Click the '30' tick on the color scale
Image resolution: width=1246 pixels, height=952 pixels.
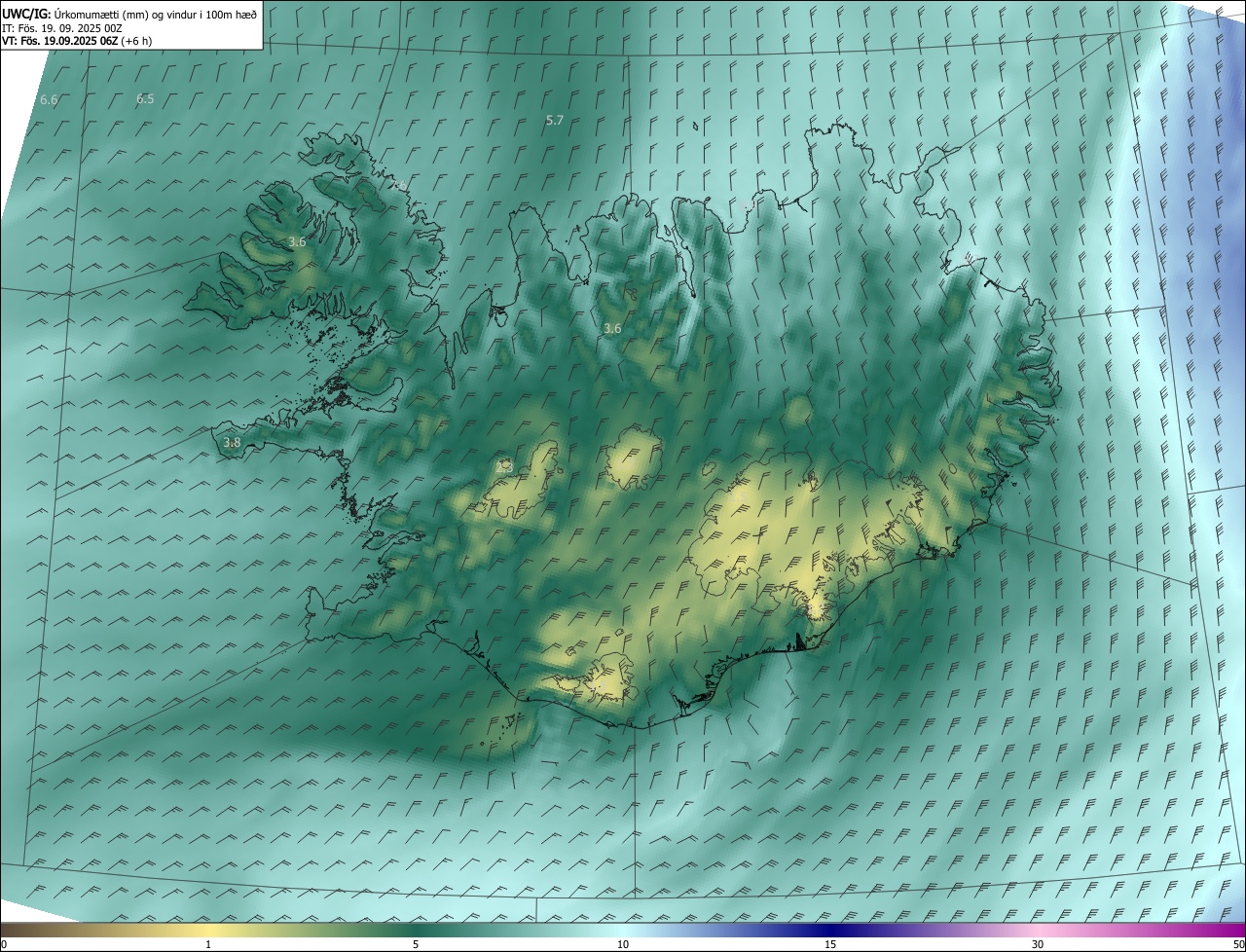1038,944
